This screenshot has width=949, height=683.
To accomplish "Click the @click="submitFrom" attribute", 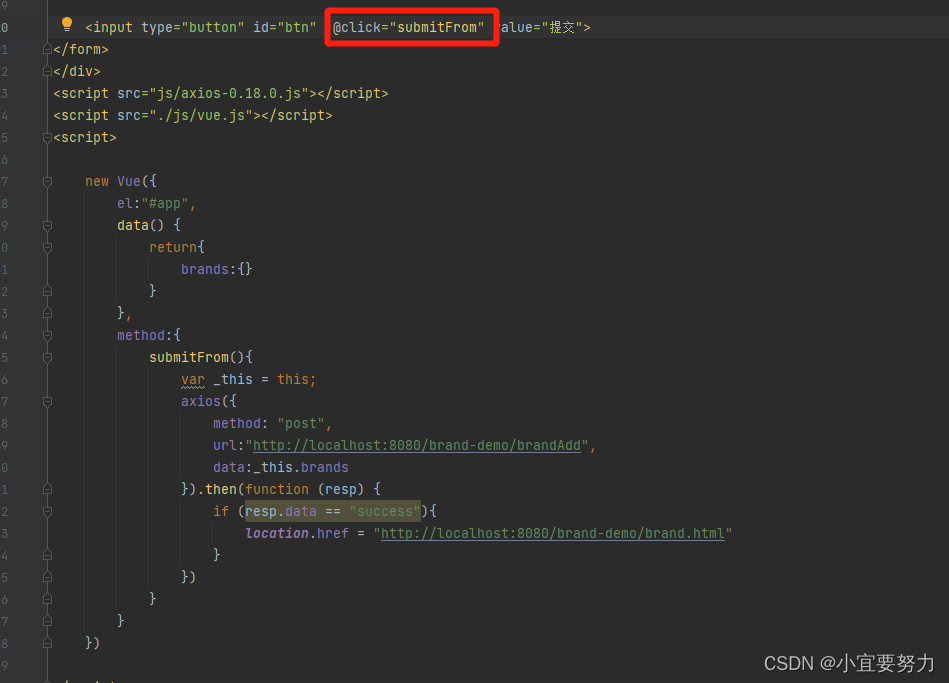I will pos(409,27).
